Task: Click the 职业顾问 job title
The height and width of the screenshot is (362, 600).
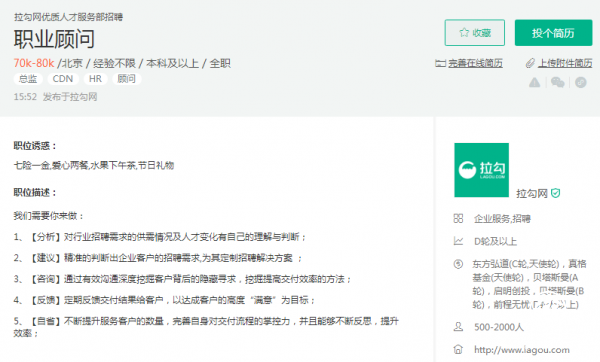Action: pyautogui.click(x=54, y=39)
